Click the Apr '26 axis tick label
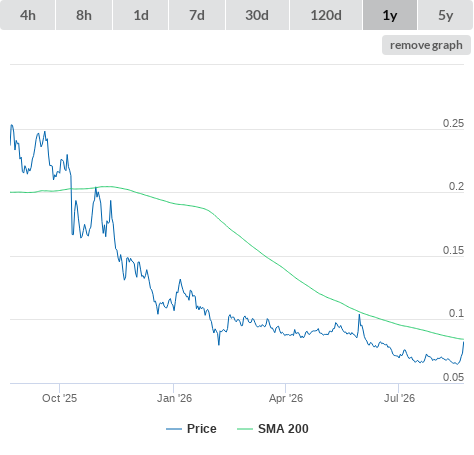Screen dimensions: 474x455 pyautogui.click(x=286, y=398)
